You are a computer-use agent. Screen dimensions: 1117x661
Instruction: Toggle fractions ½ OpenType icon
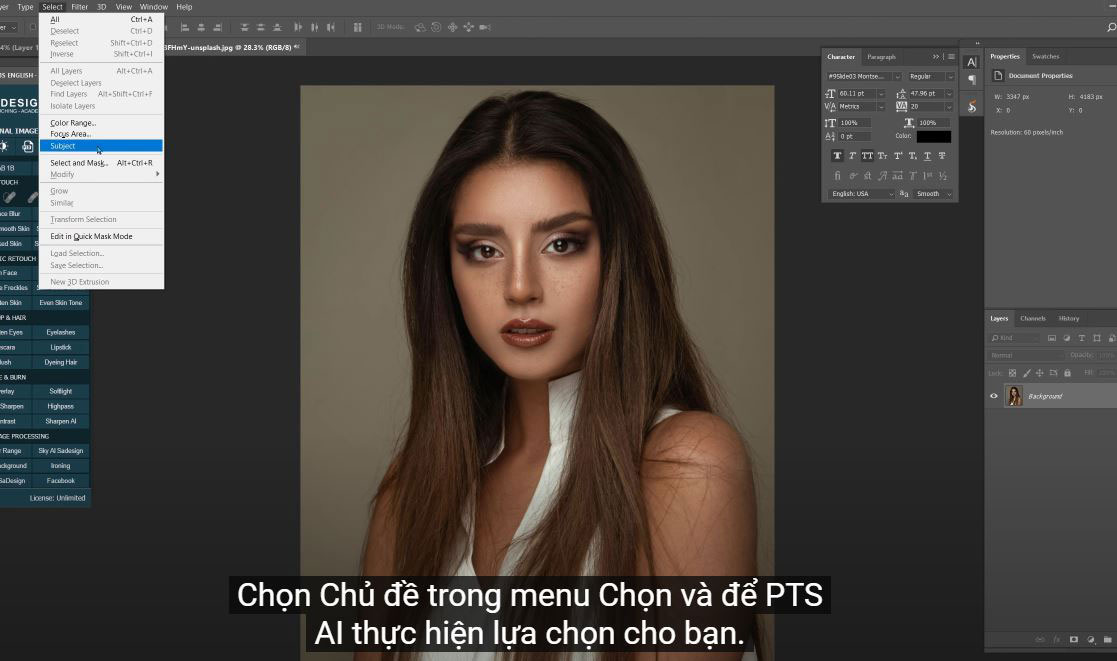(x=942, y=176)
